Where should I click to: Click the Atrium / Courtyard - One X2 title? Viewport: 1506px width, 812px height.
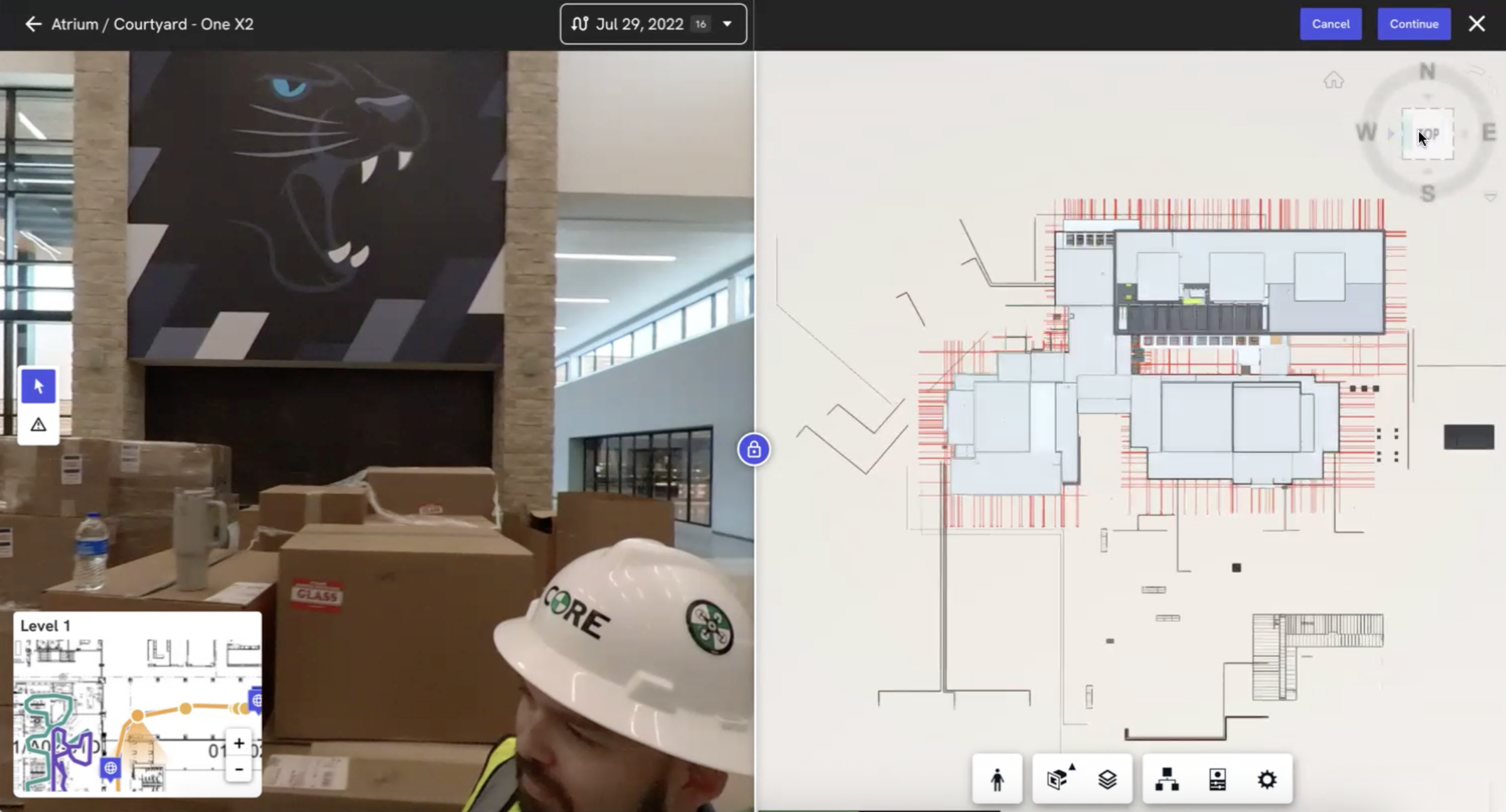pyautogui.click(x=152, y=24)
